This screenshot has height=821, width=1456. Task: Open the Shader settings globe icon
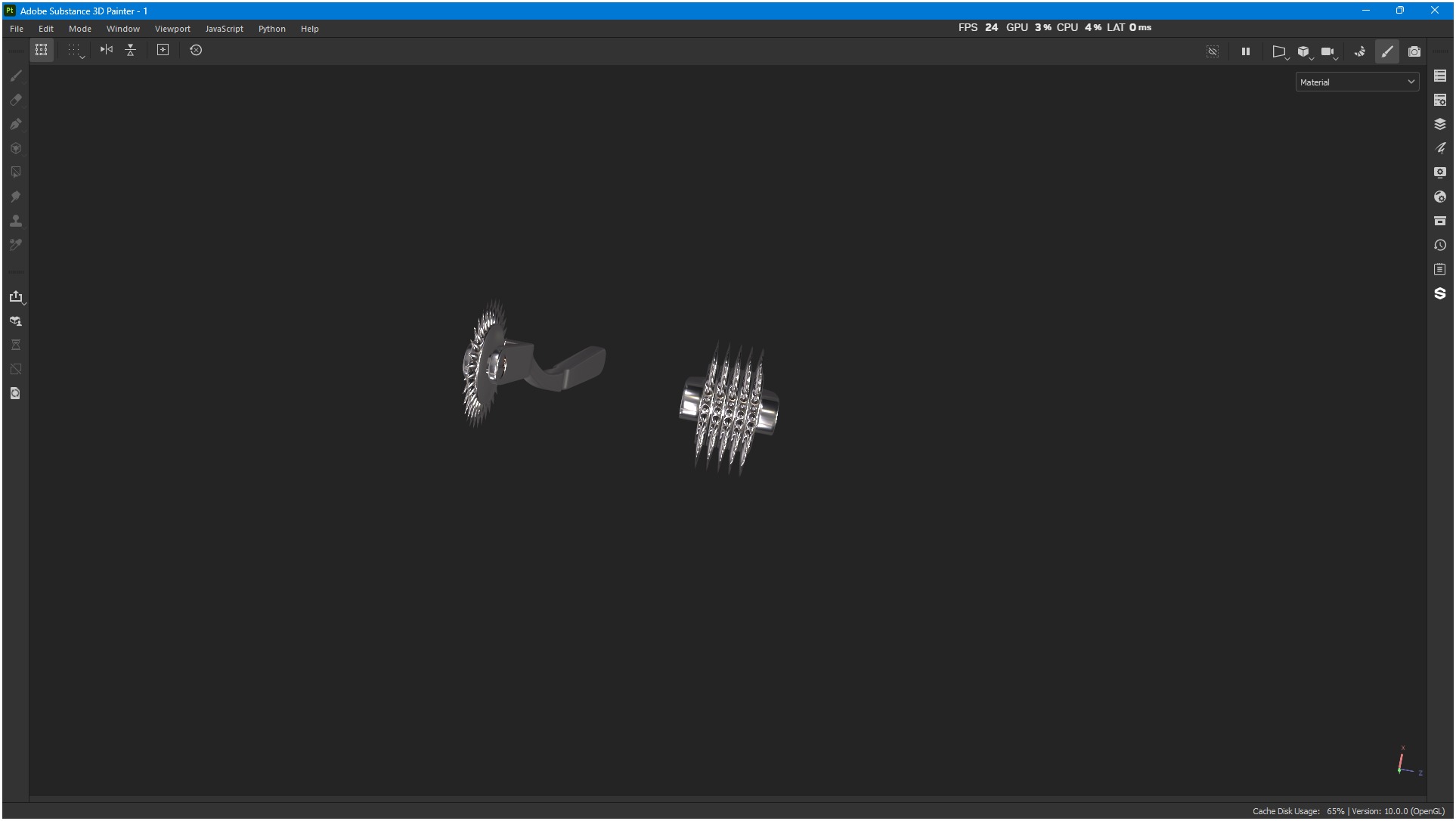1439,197
